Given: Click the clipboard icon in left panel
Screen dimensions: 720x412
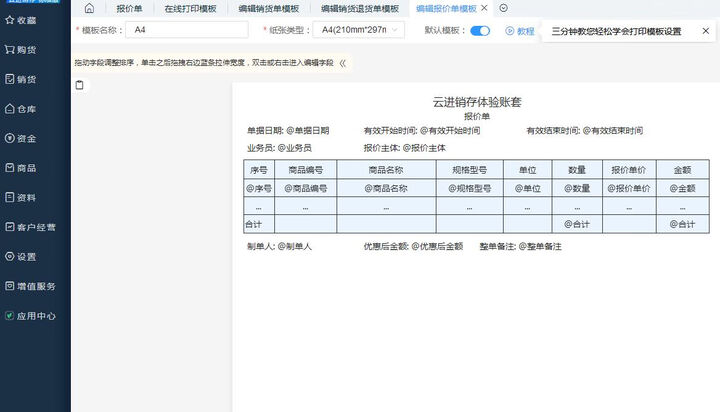Looking at the screenshot, I should (80, 85).
